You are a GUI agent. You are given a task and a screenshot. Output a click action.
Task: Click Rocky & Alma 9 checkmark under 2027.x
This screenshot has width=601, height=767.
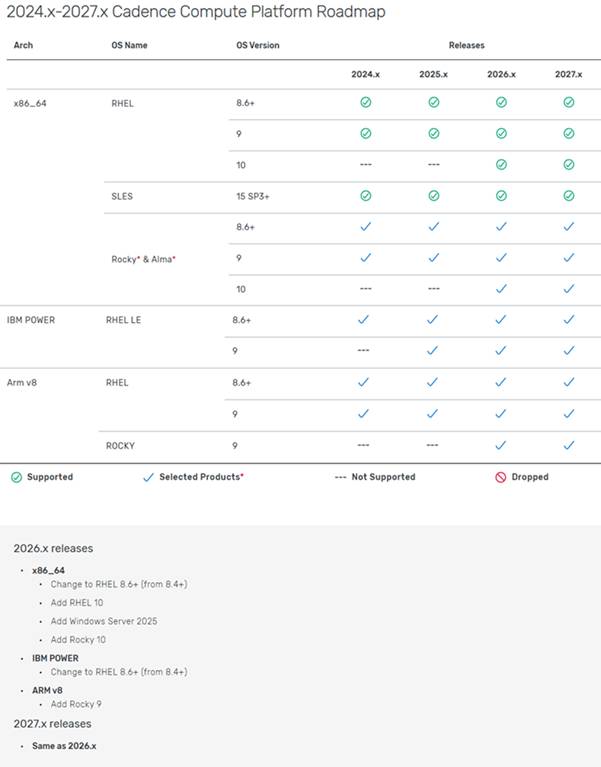point(569,258)
